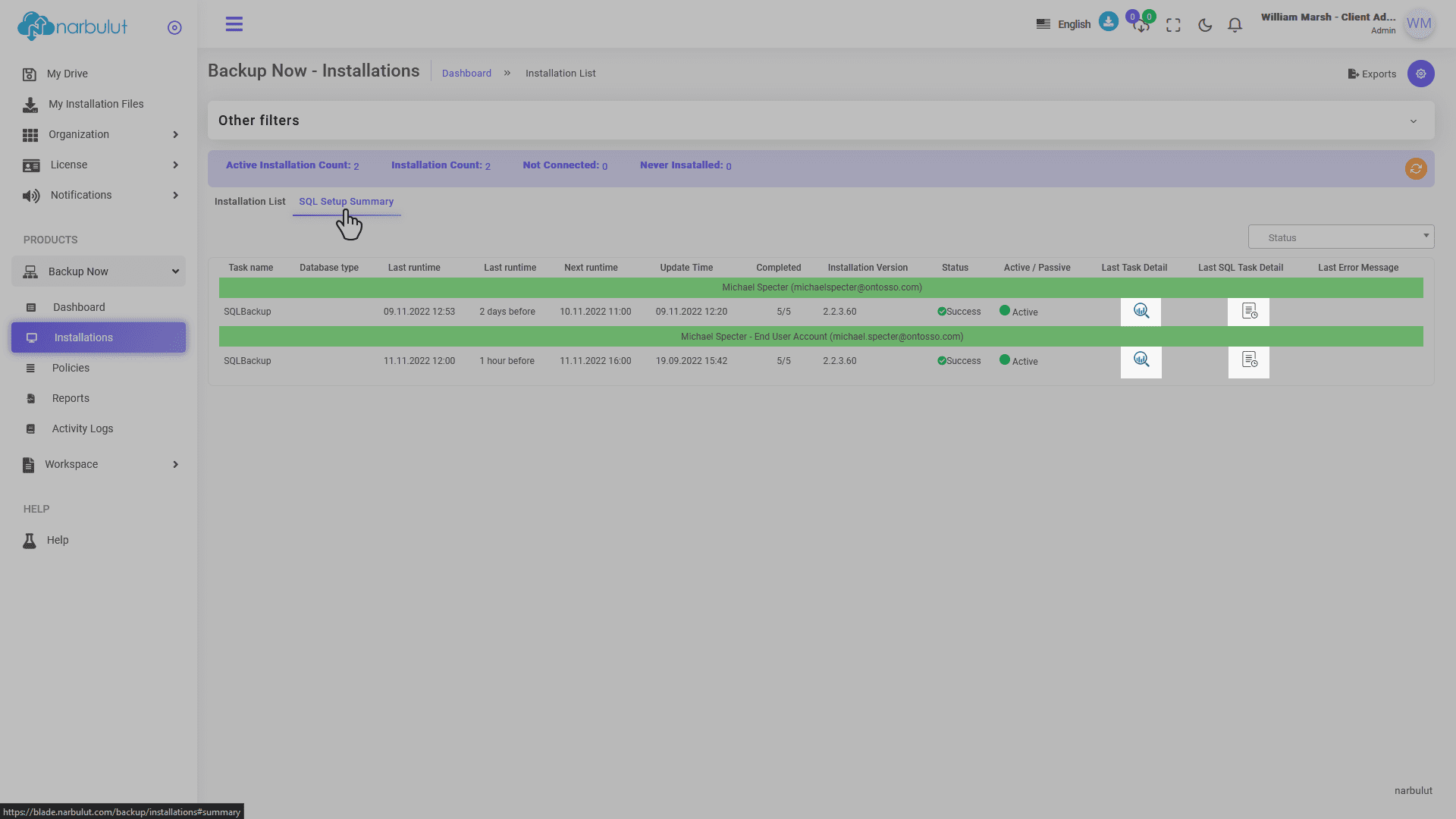This screenshot has height=819, width=1456.
Task: Click the Installation Version column header
Action: (868, 268)
